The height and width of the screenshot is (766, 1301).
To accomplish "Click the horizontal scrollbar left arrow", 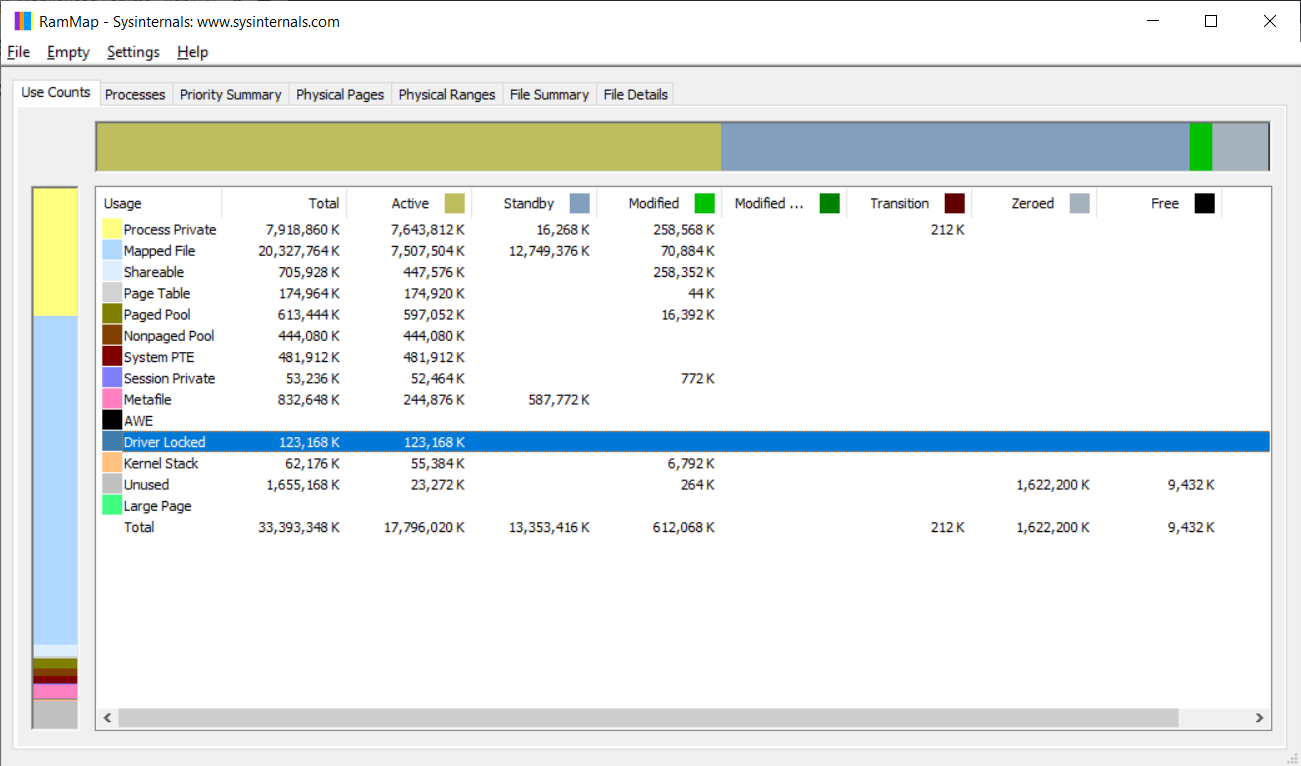I will (x=107, y=718).
